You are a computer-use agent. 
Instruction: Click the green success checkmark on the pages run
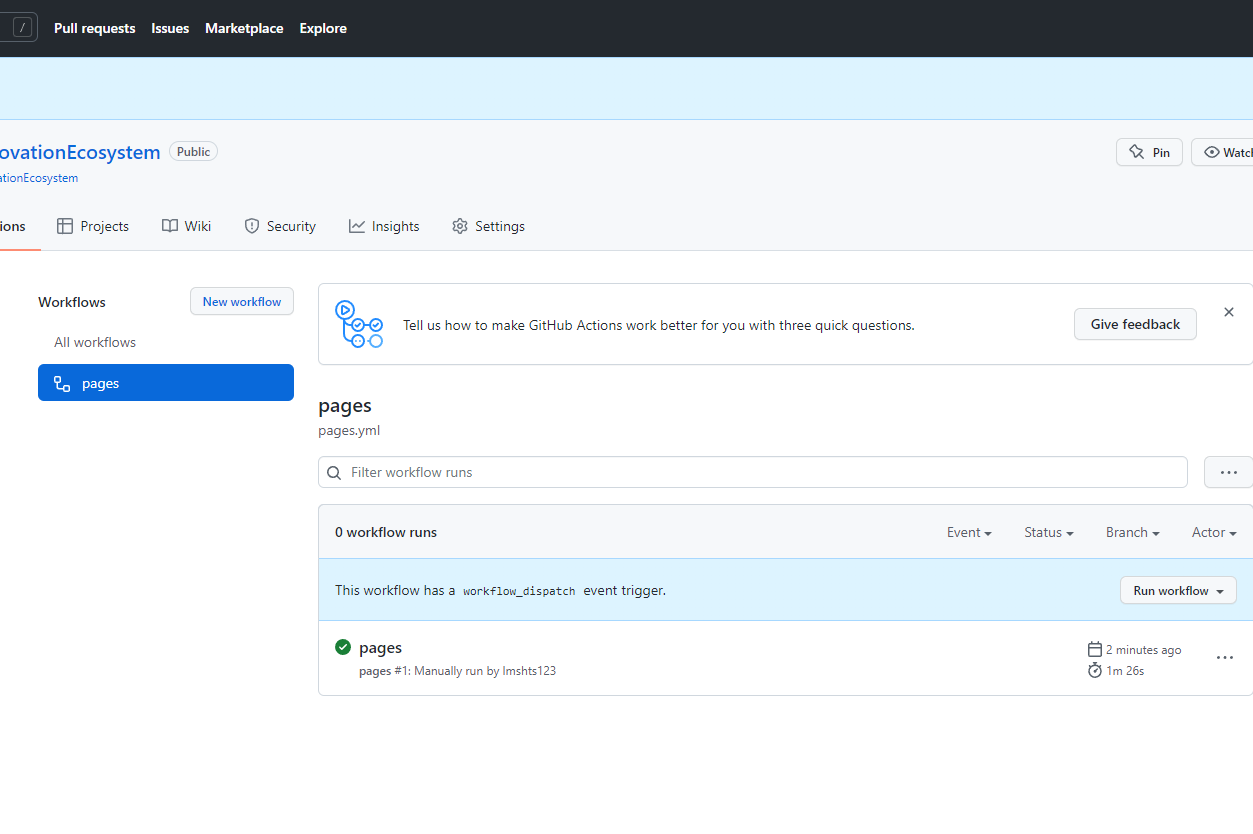click(x=341, y=647)
